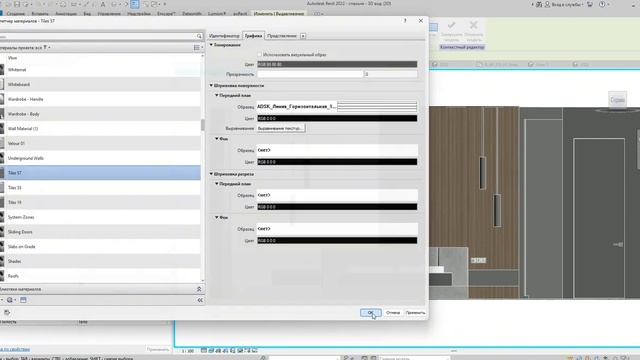This screenshot has height=360, width=640.
Task: Select the Slabs on Grade material
Action: point(100,247)
